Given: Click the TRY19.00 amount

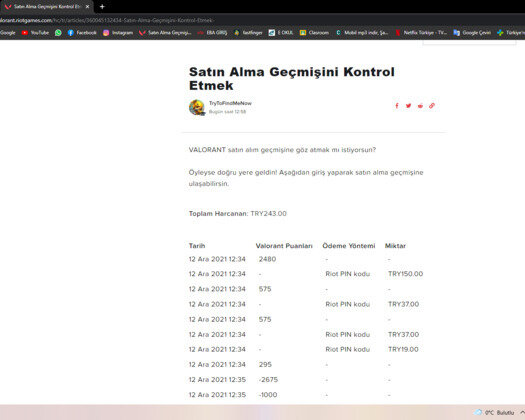Looking at the screenshot, I should [x=403, y=349].
